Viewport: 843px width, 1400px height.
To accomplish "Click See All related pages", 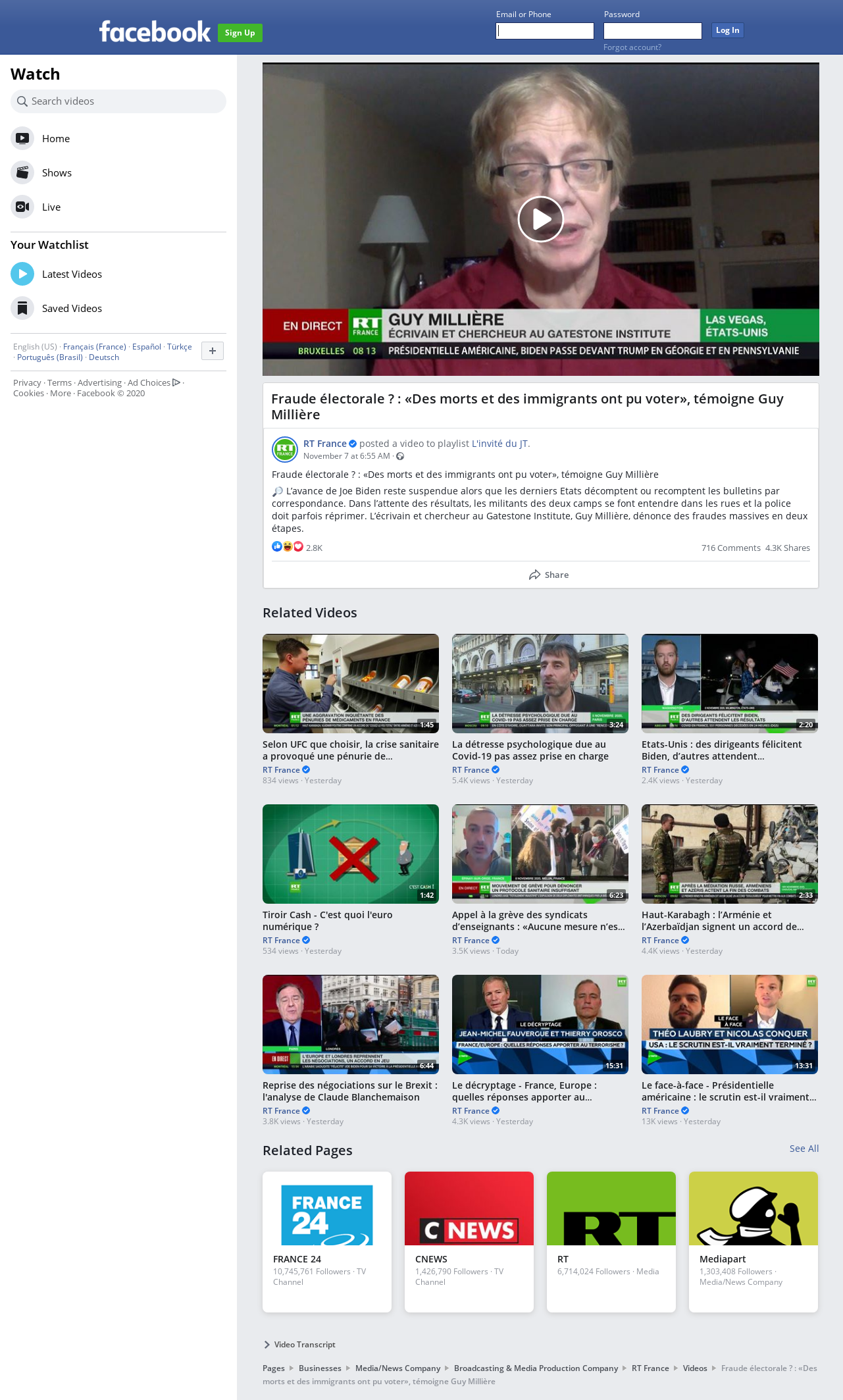I will tap(804, 1149).
